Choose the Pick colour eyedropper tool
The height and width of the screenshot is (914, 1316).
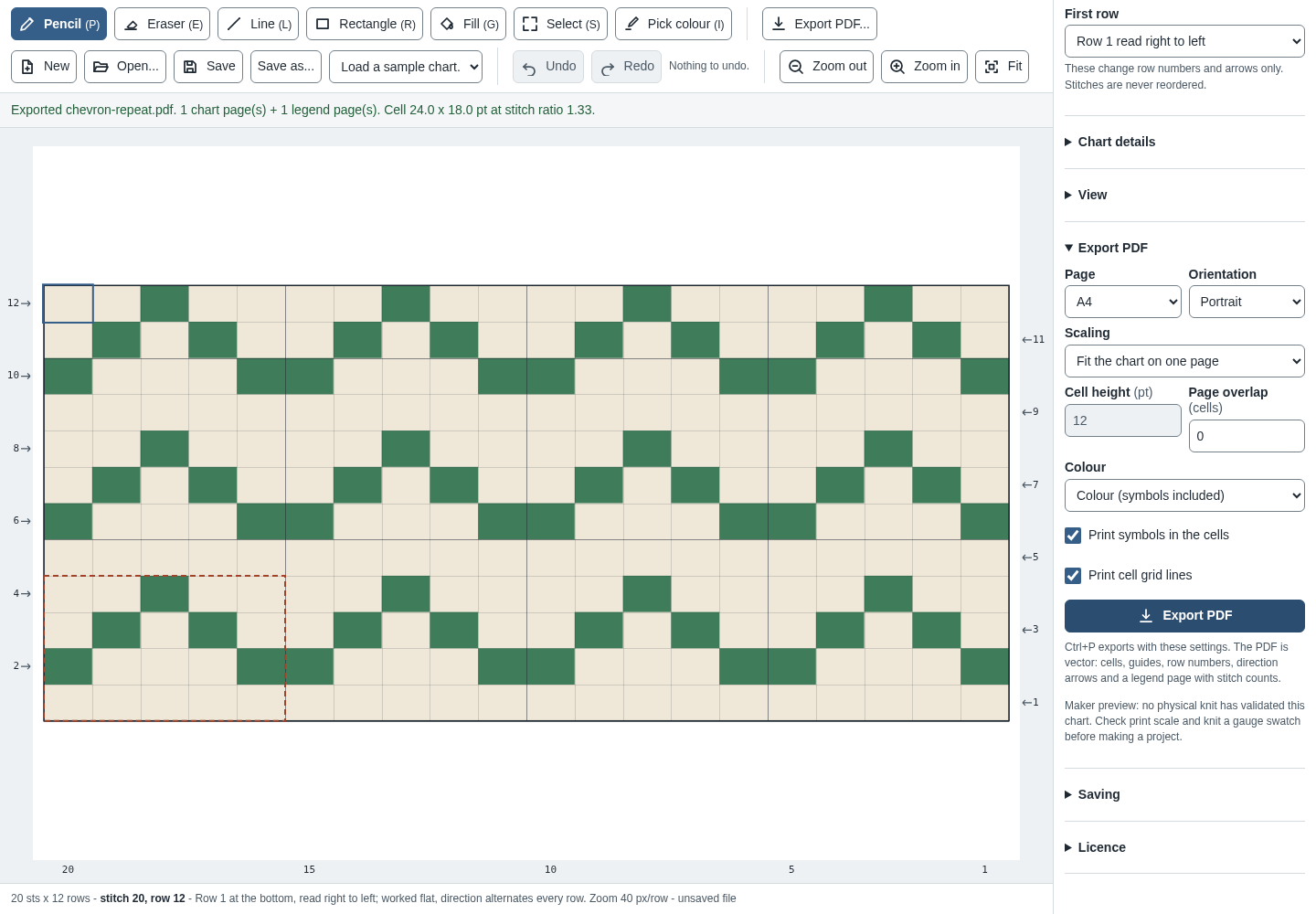674,24
